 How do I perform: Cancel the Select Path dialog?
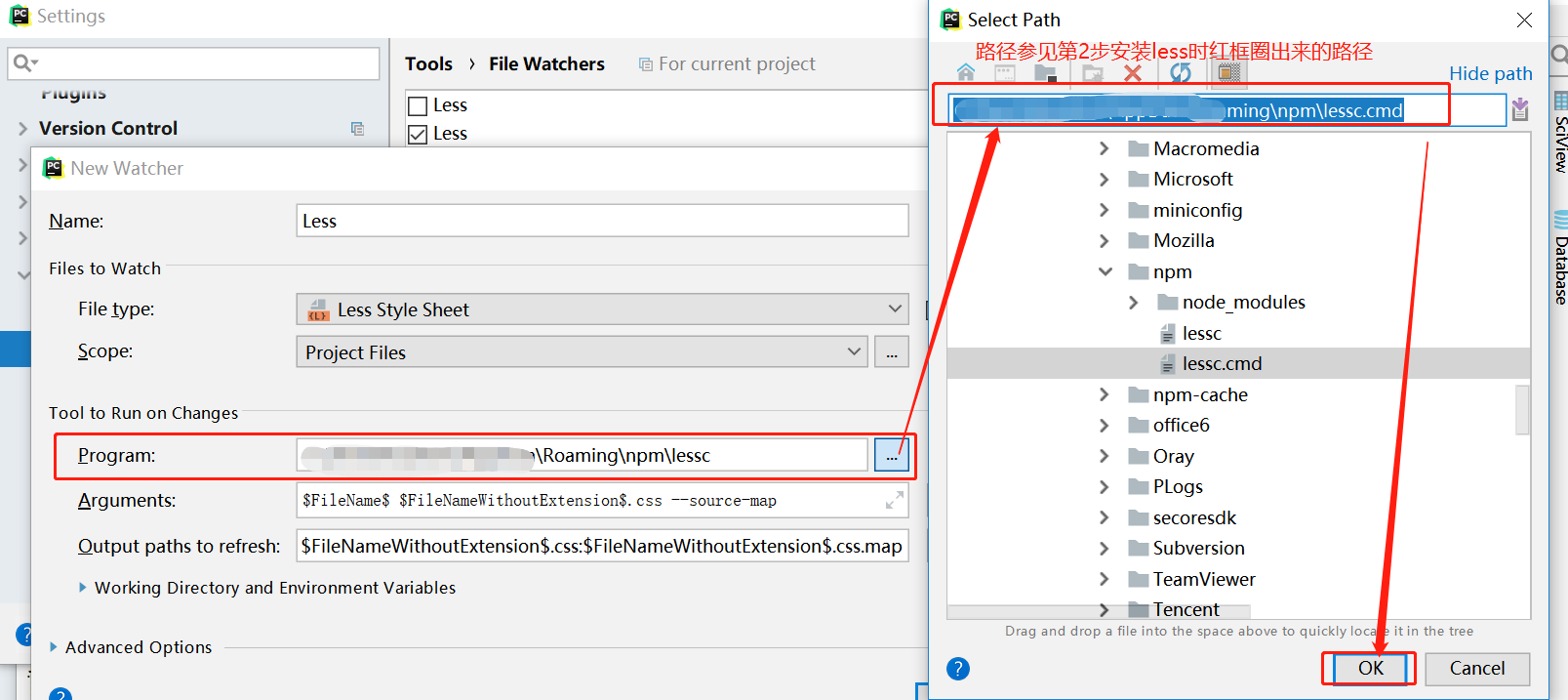pyautogui.click(x=1476, y=669)
